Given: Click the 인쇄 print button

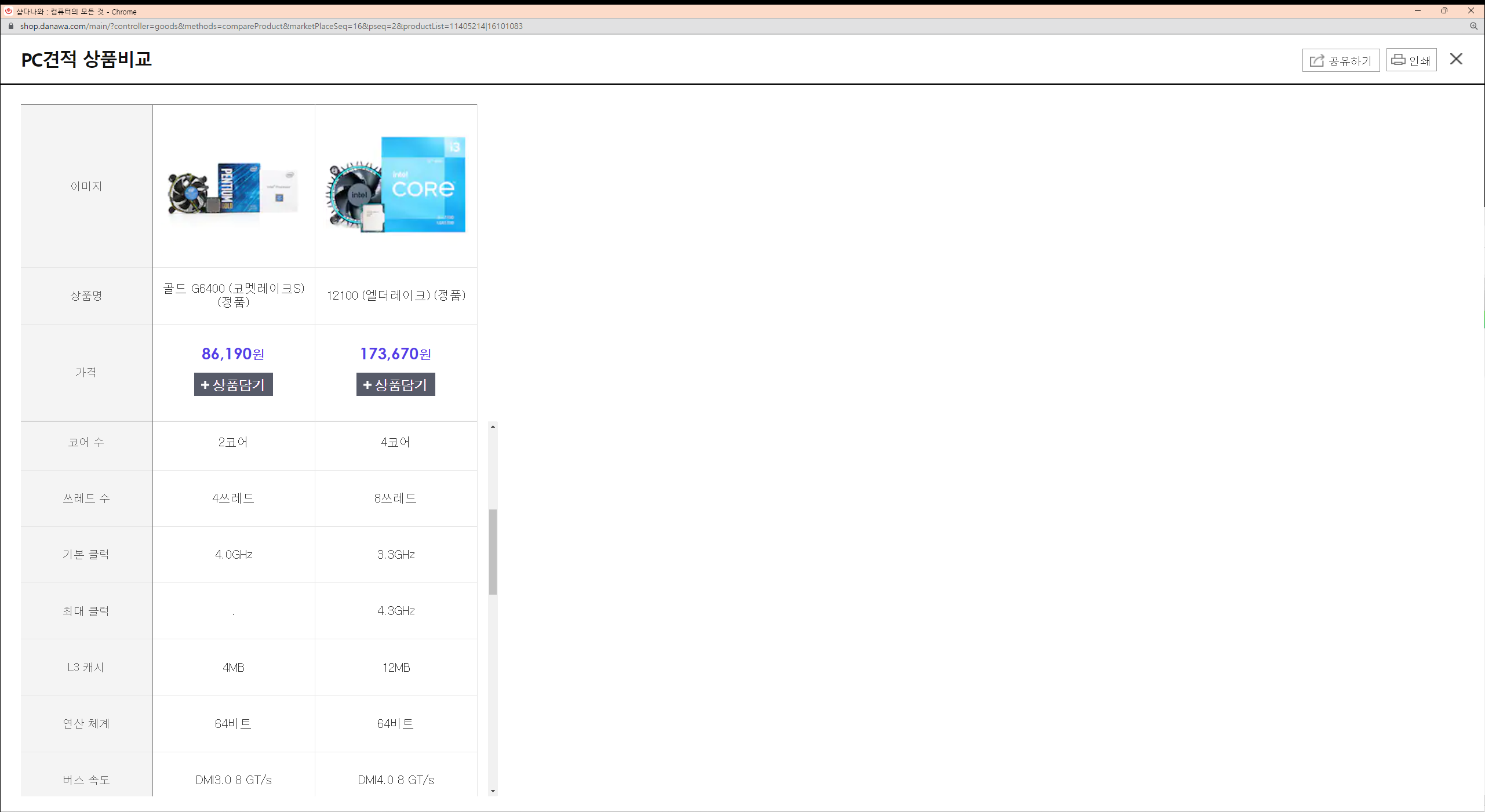Looking at the screenshot, I should tap(1411, 60).
